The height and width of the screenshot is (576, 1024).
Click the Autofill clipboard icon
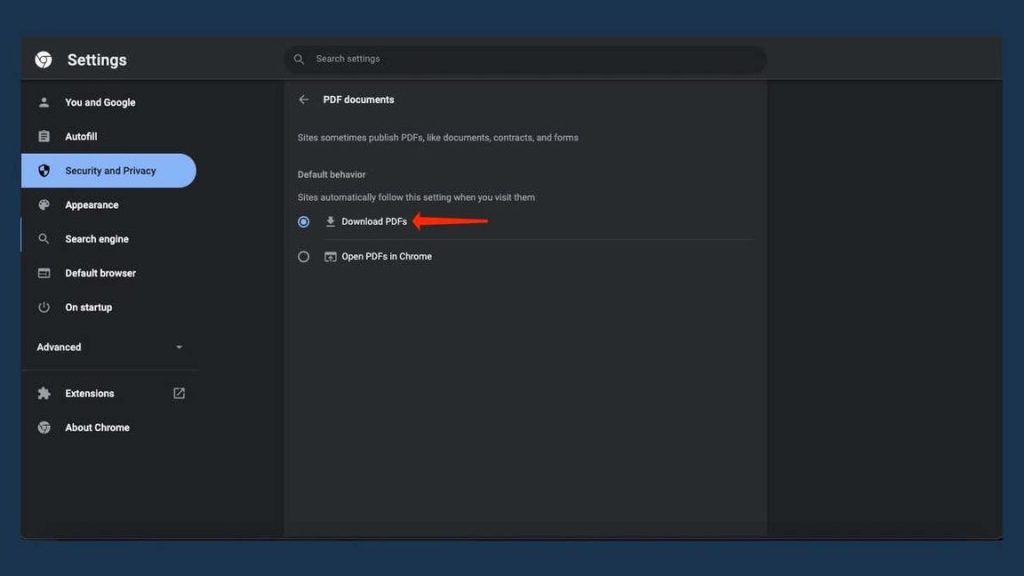[x=44, y=136]
